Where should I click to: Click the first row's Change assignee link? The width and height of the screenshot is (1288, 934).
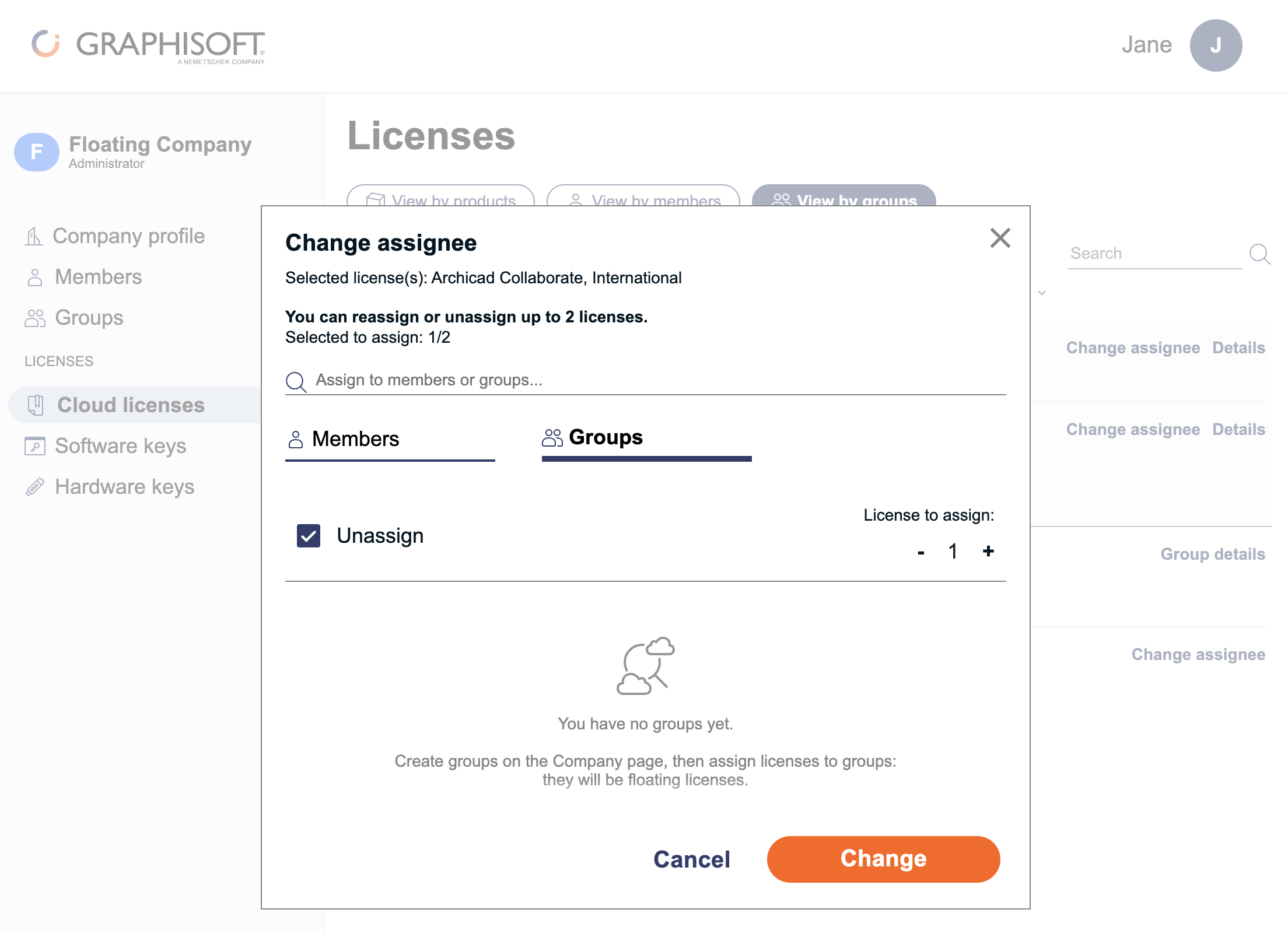coord(1133,348)
